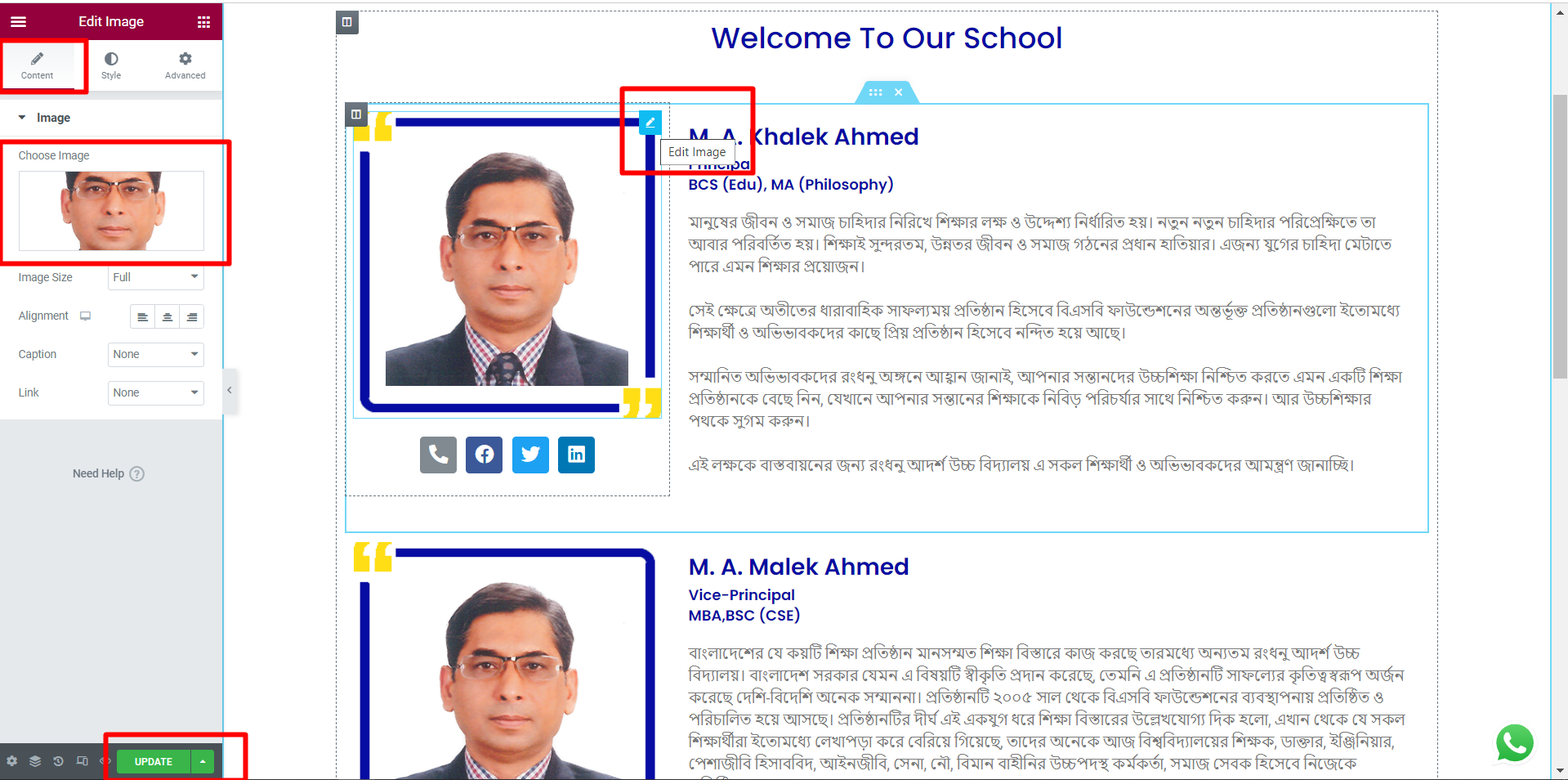Click the blue Edit Image pencil handle
This screenshot has height=780, width=1568.
(650, 123)
